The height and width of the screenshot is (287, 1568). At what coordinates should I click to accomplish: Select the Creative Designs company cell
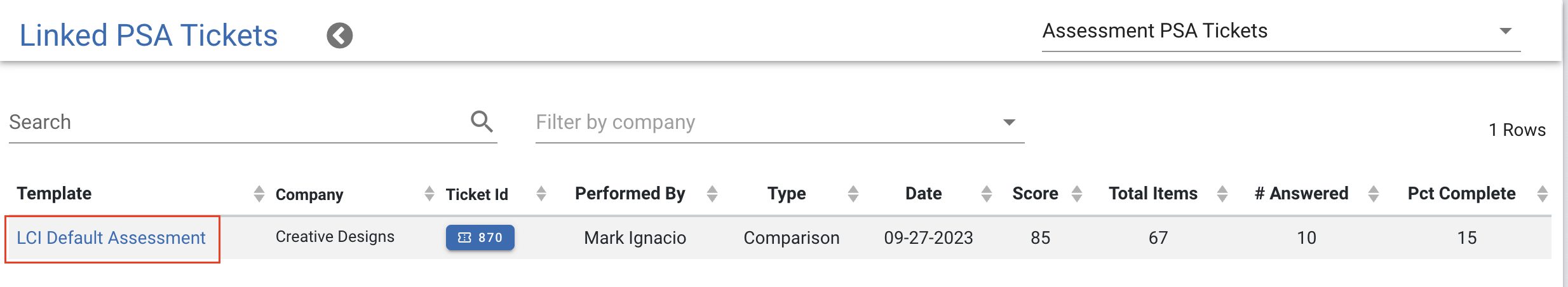coord(335,237)
